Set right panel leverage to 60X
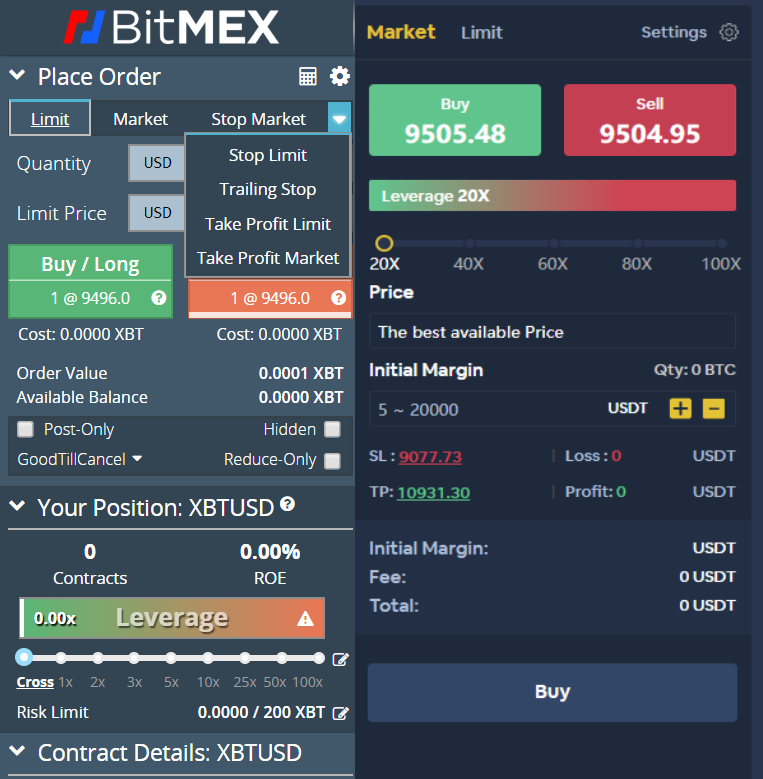The height and width of the screenshot is (779, 763). coord(553,243)
